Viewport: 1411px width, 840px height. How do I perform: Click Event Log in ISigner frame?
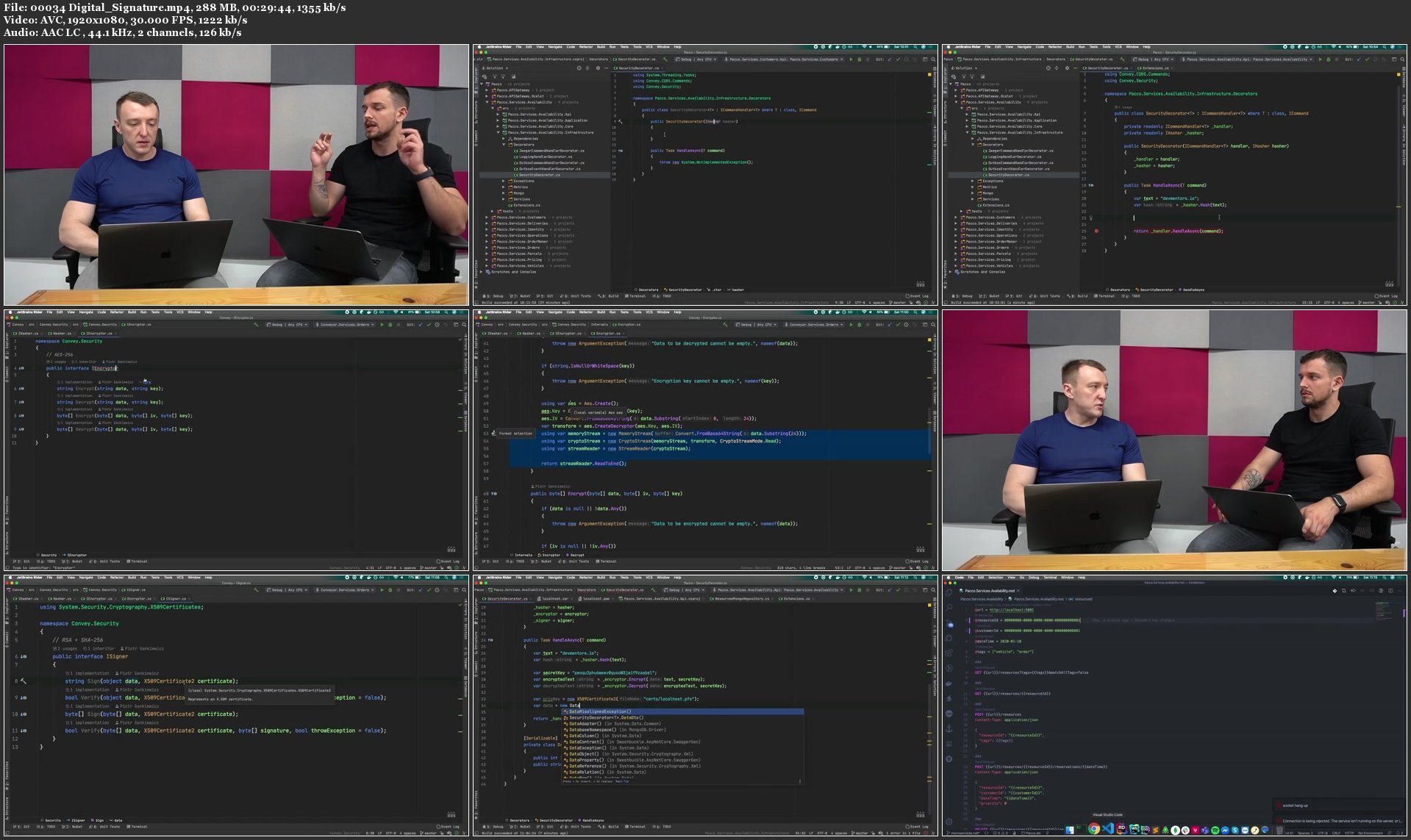click(x=449, y=826)
